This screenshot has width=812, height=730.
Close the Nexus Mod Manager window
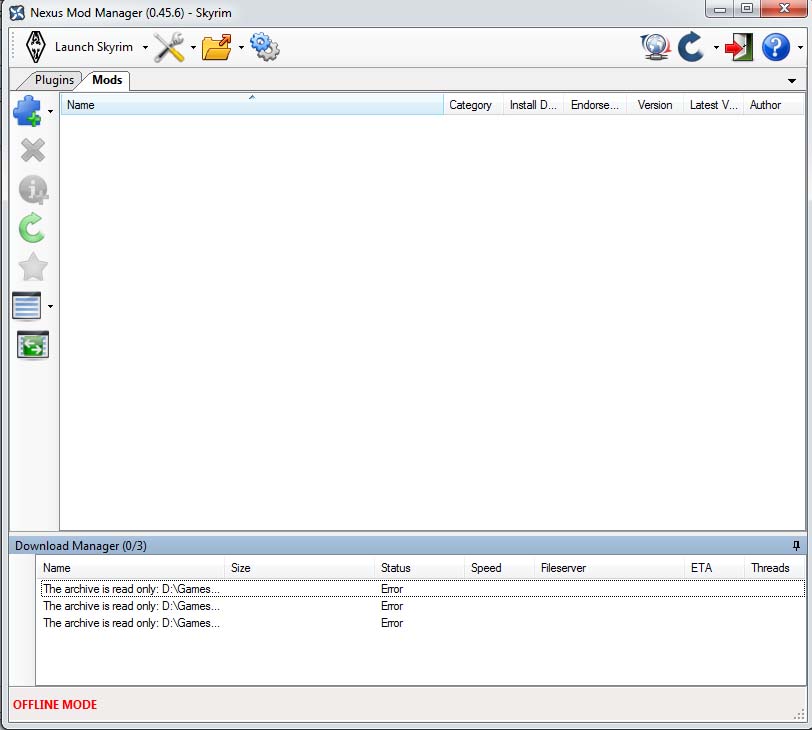point(784,9)
